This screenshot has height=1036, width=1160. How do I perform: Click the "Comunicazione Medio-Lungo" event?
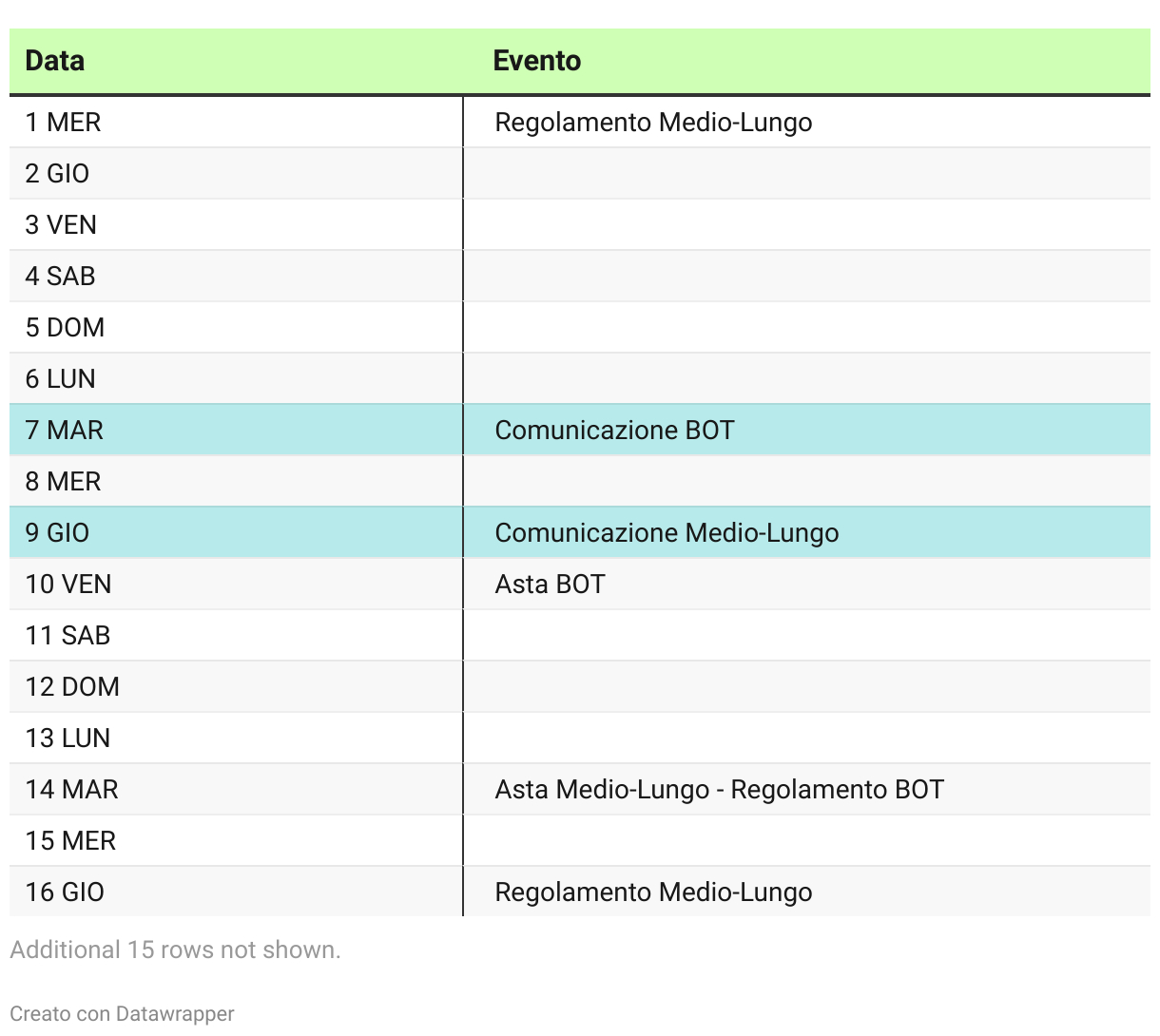pos(667,533)
